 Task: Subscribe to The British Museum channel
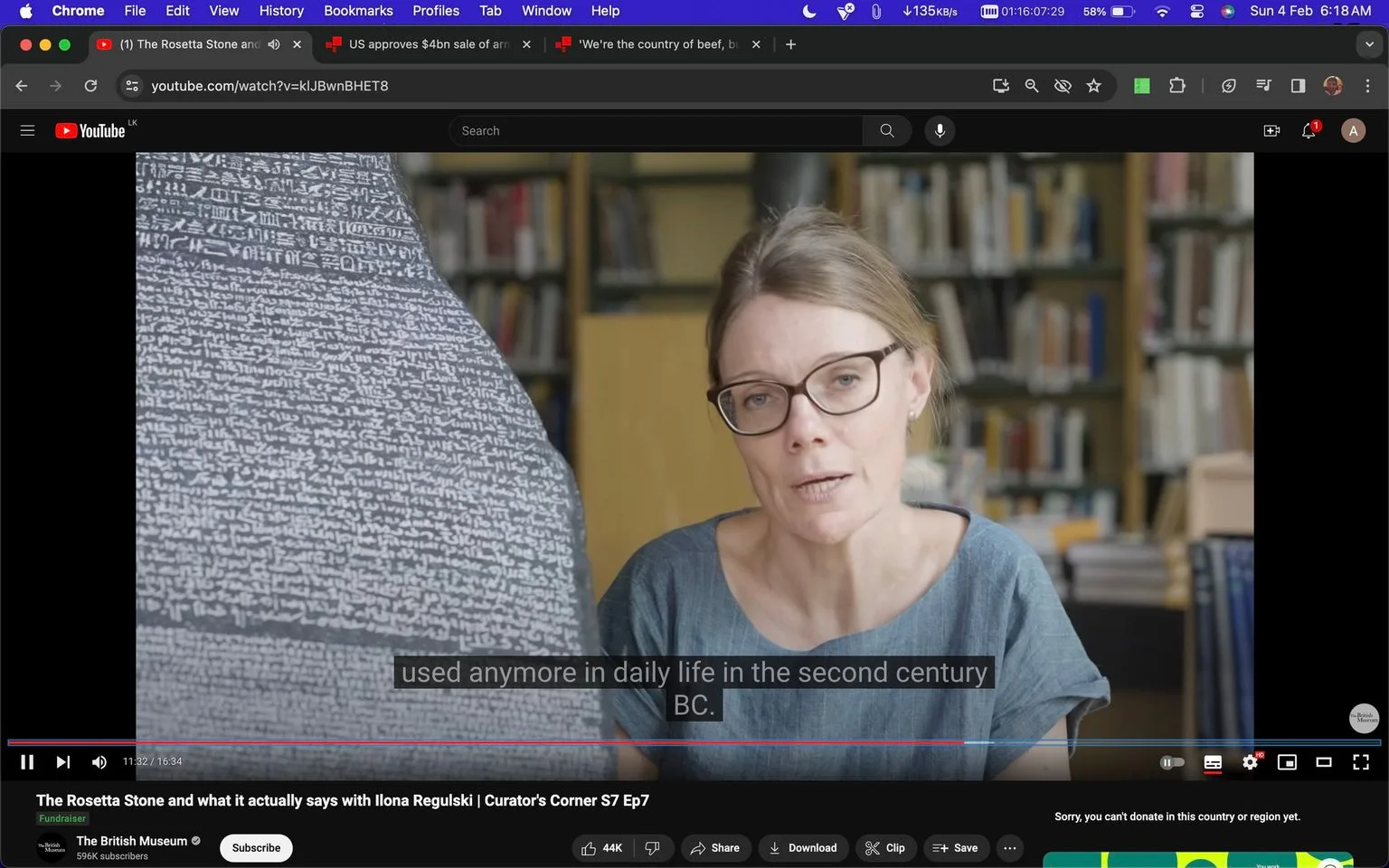pyautogui.click(x=256, y=848)
